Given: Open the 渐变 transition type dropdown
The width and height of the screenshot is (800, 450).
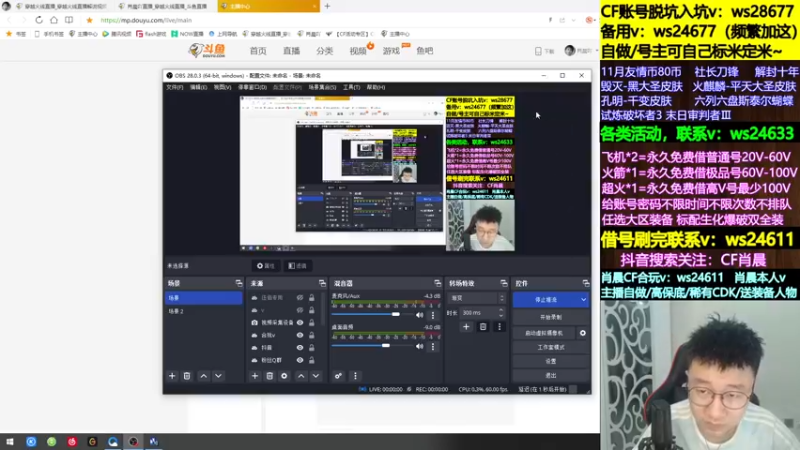Looking at the screenshot, I should point(477,298).
